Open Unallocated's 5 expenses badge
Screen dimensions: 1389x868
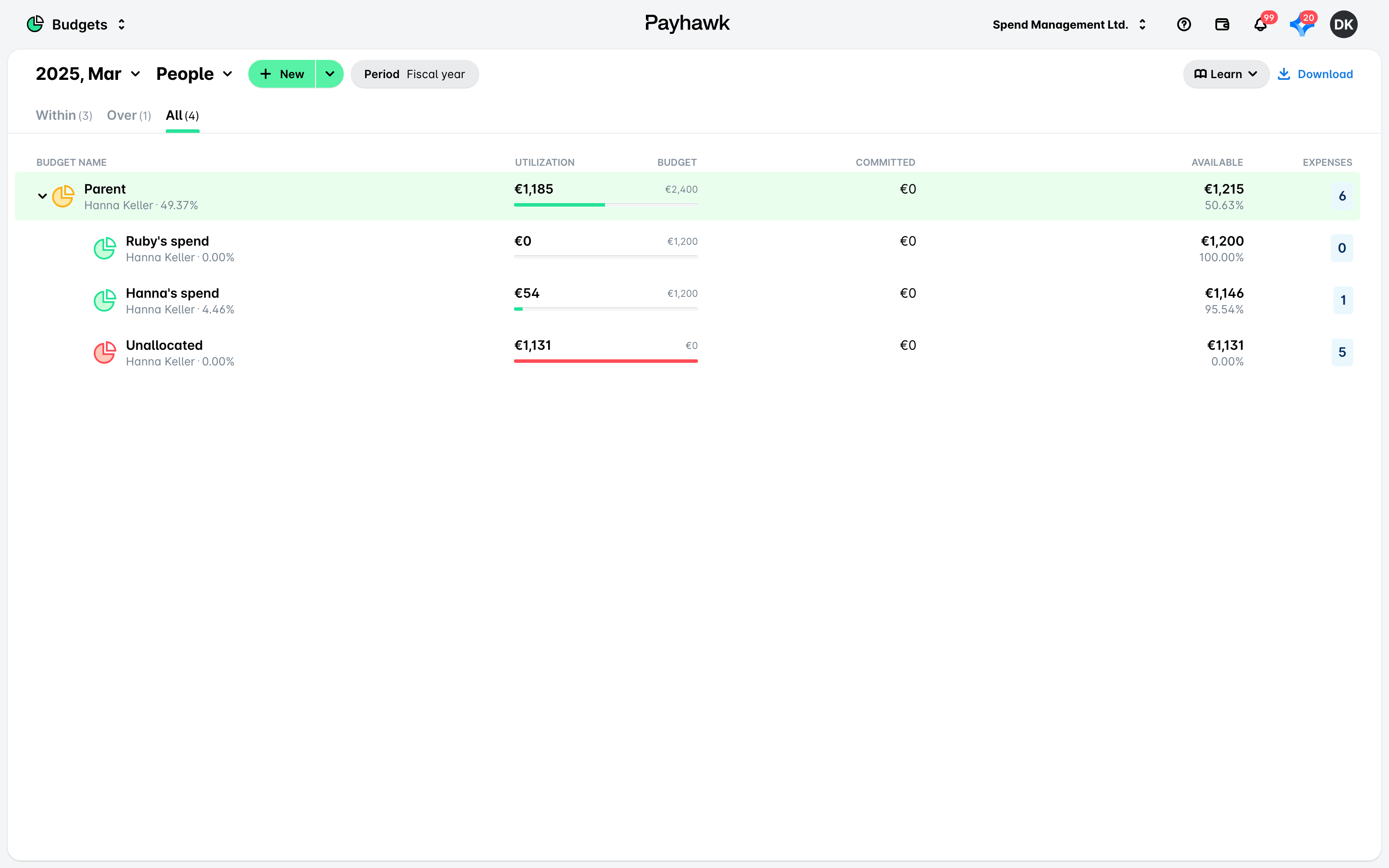[x=1342, y=352]
